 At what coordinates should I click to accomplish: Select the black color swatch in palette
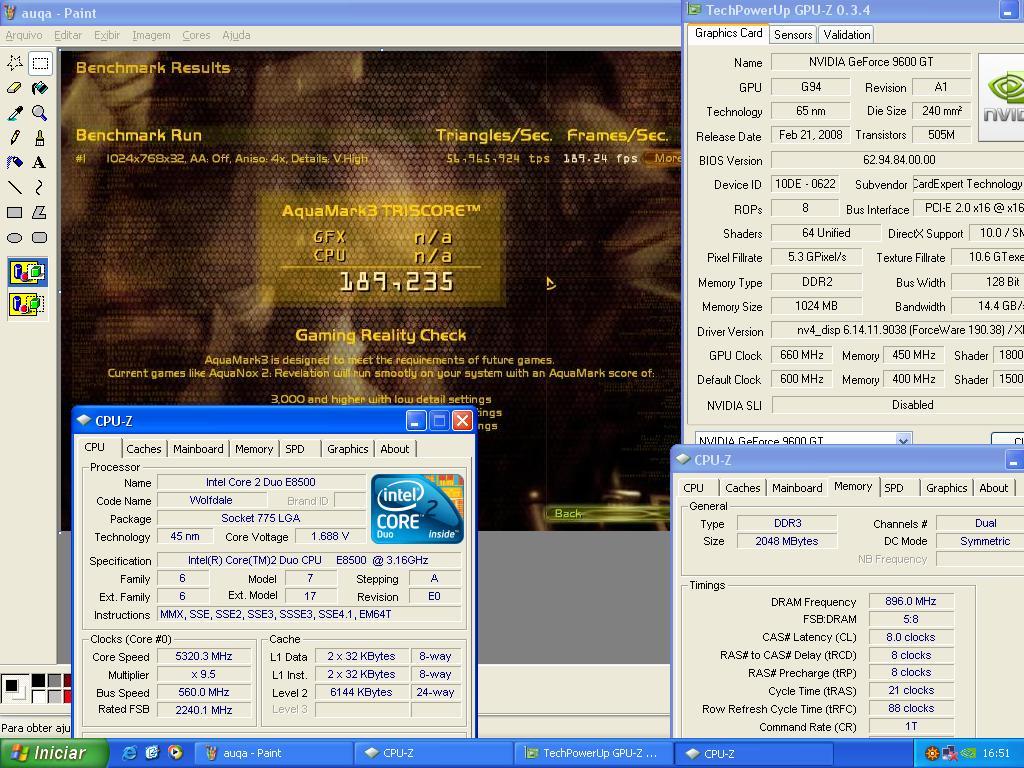point(39,680)
